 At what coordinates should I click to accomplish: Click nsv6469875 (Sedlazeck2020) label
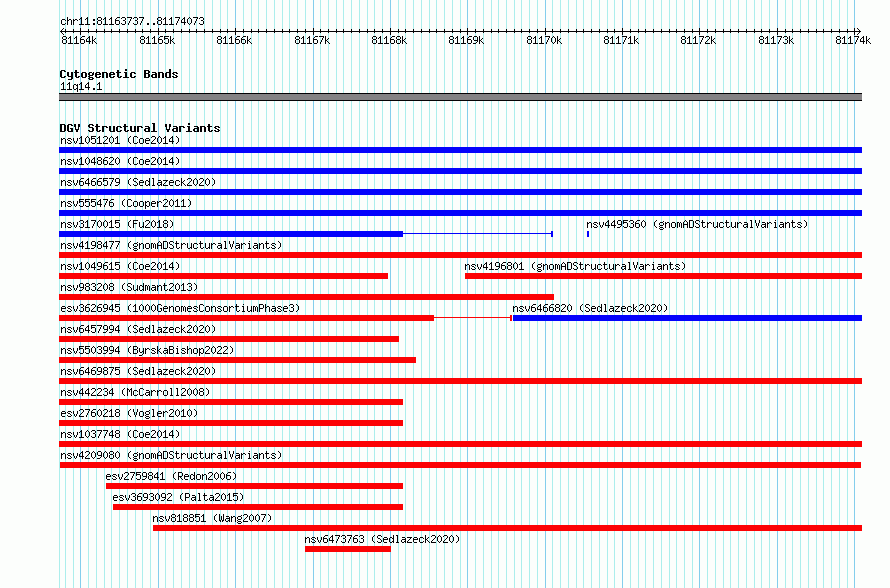(x=138, y=371)
